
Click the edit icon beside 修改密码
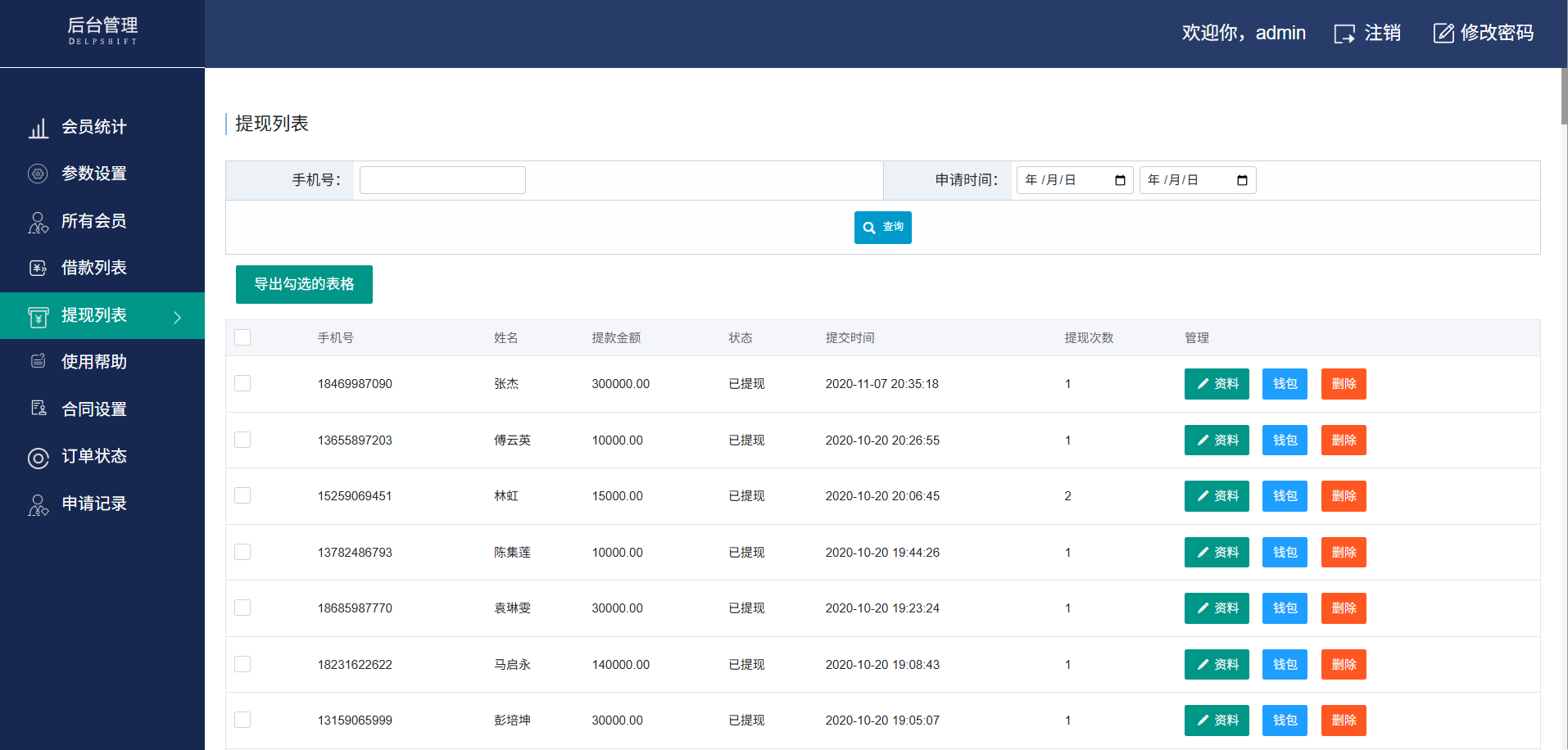point(1443,34)
